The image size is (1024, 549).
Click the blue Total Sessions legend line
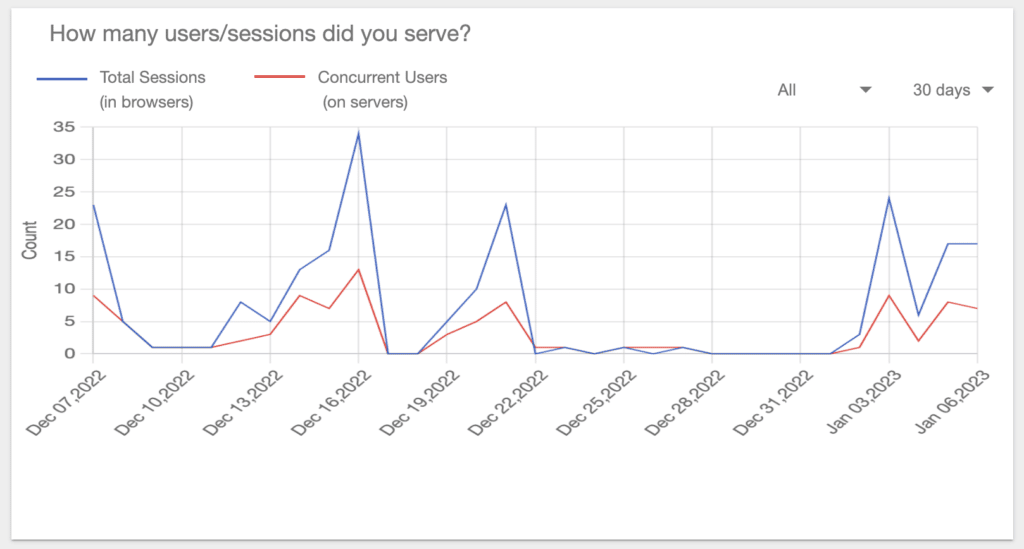61,78
